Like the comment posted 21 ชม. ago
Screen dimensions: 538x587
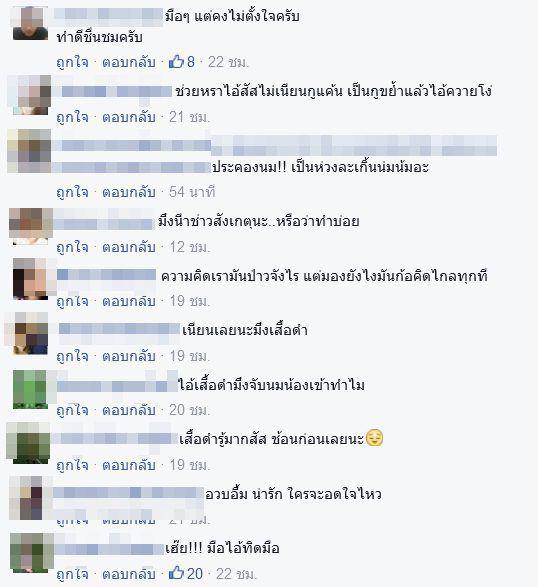coord(72,117)
